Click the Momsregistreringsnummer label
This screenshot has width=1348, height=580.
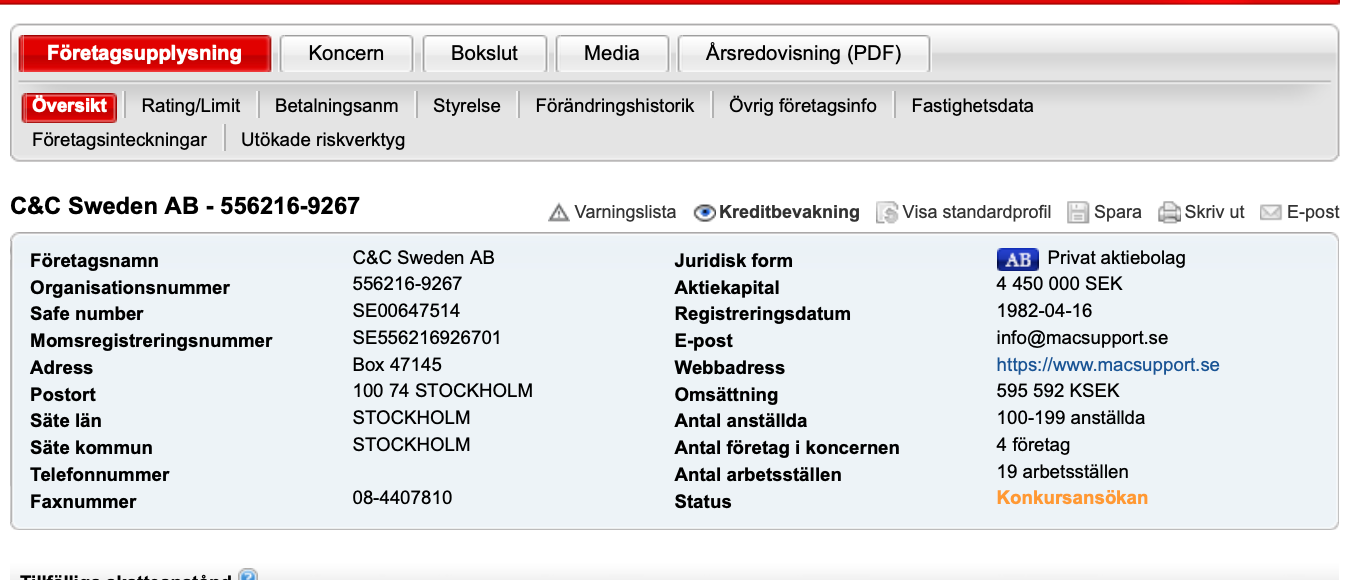click(x=151, y=341)
